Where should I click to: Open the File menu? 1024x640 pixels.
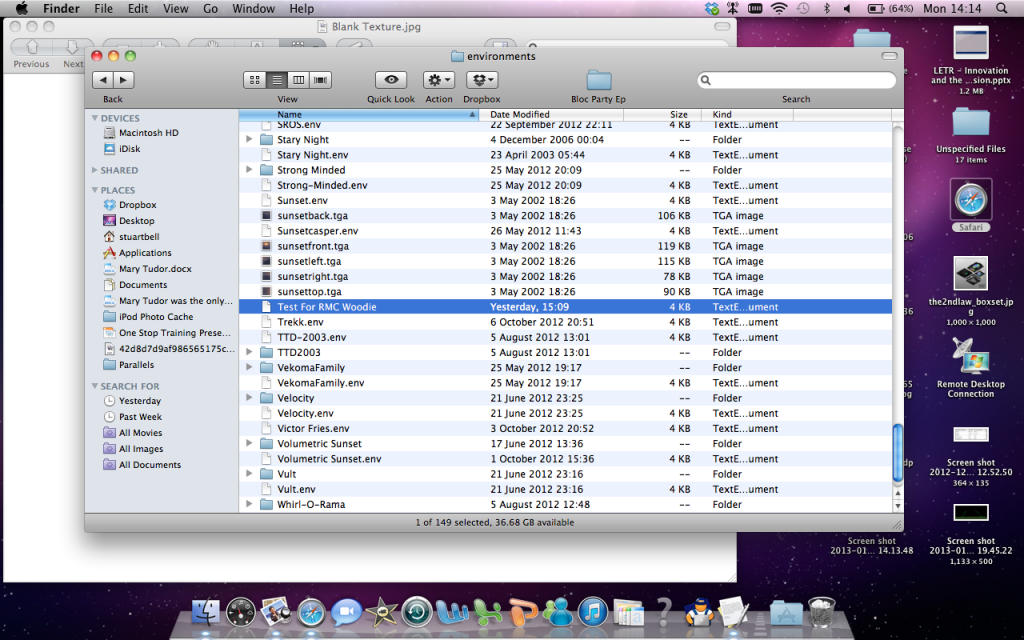coord(103,8)
